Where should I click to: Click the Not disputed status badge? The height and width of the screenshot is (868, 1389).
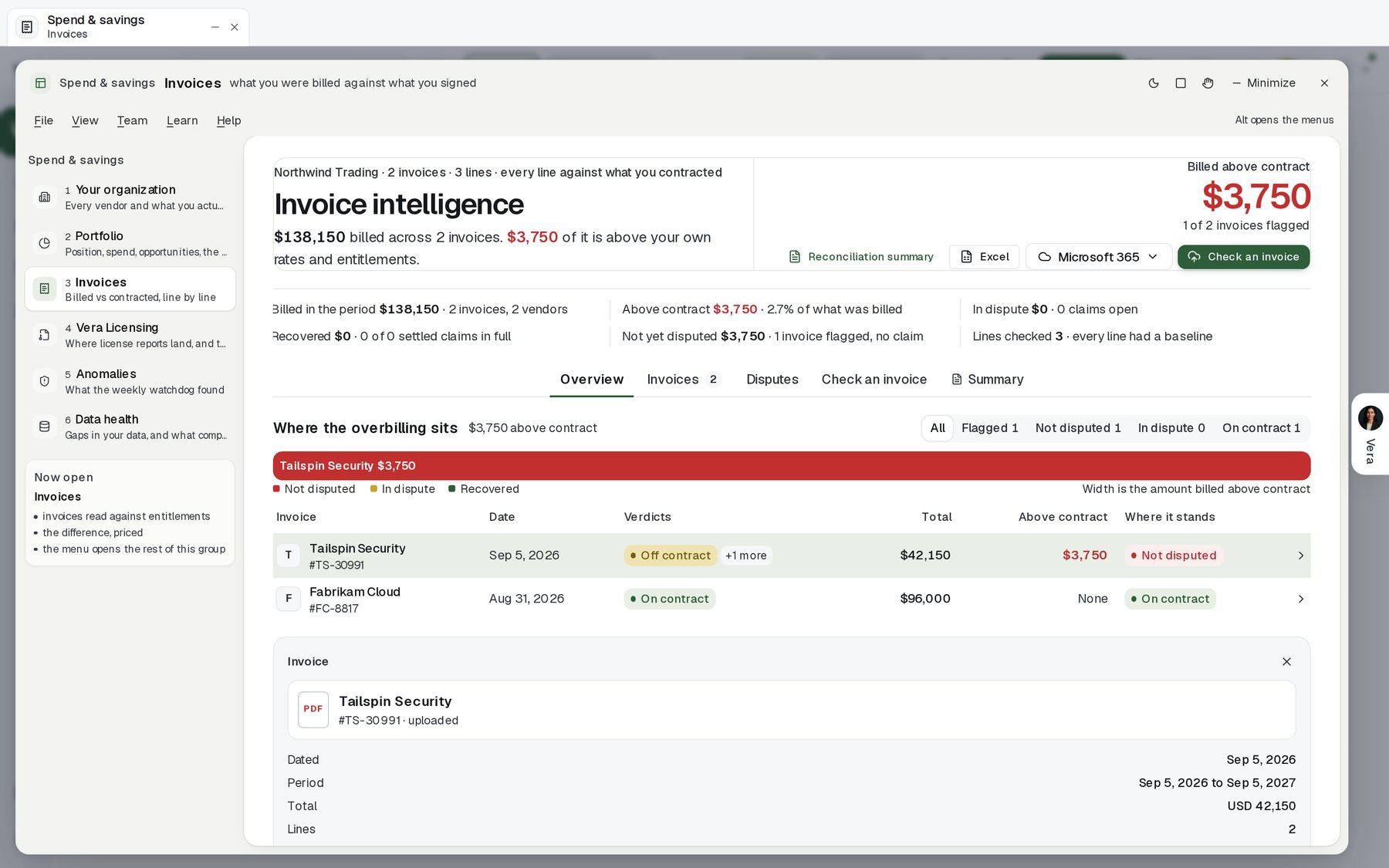coord(1174,556)
